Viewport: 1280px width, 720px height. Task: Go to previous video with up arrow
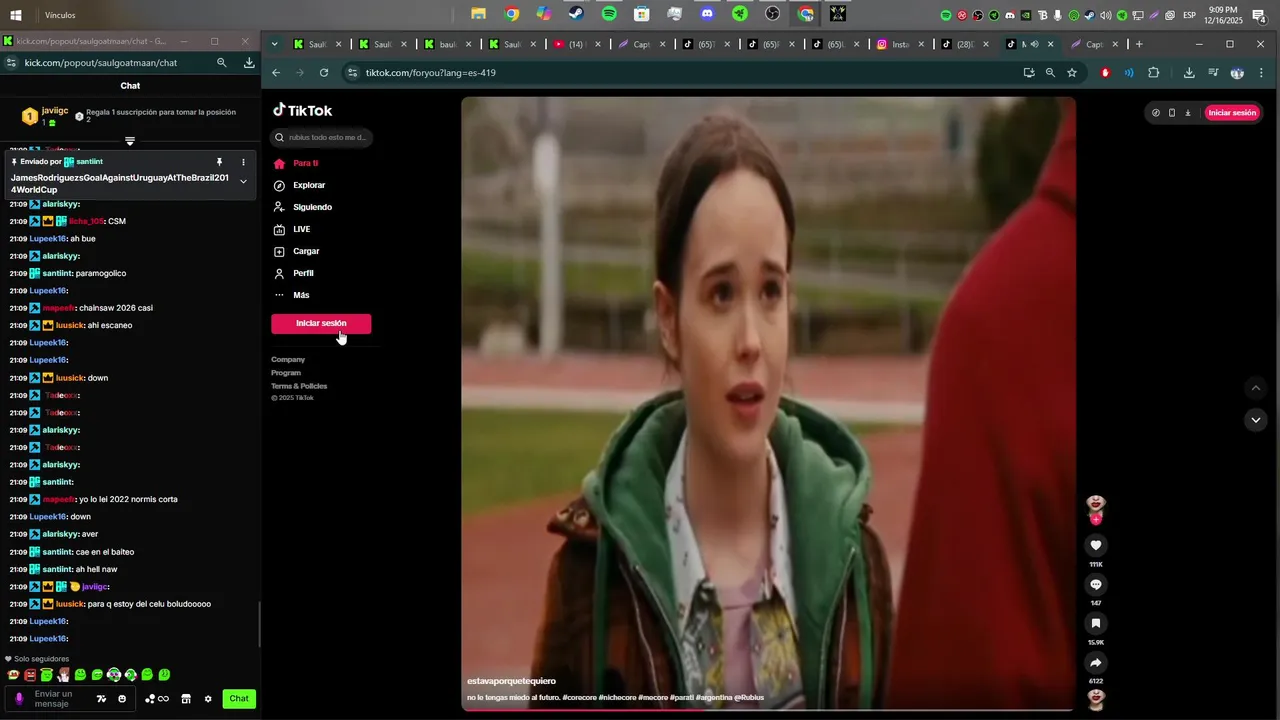1256,388
